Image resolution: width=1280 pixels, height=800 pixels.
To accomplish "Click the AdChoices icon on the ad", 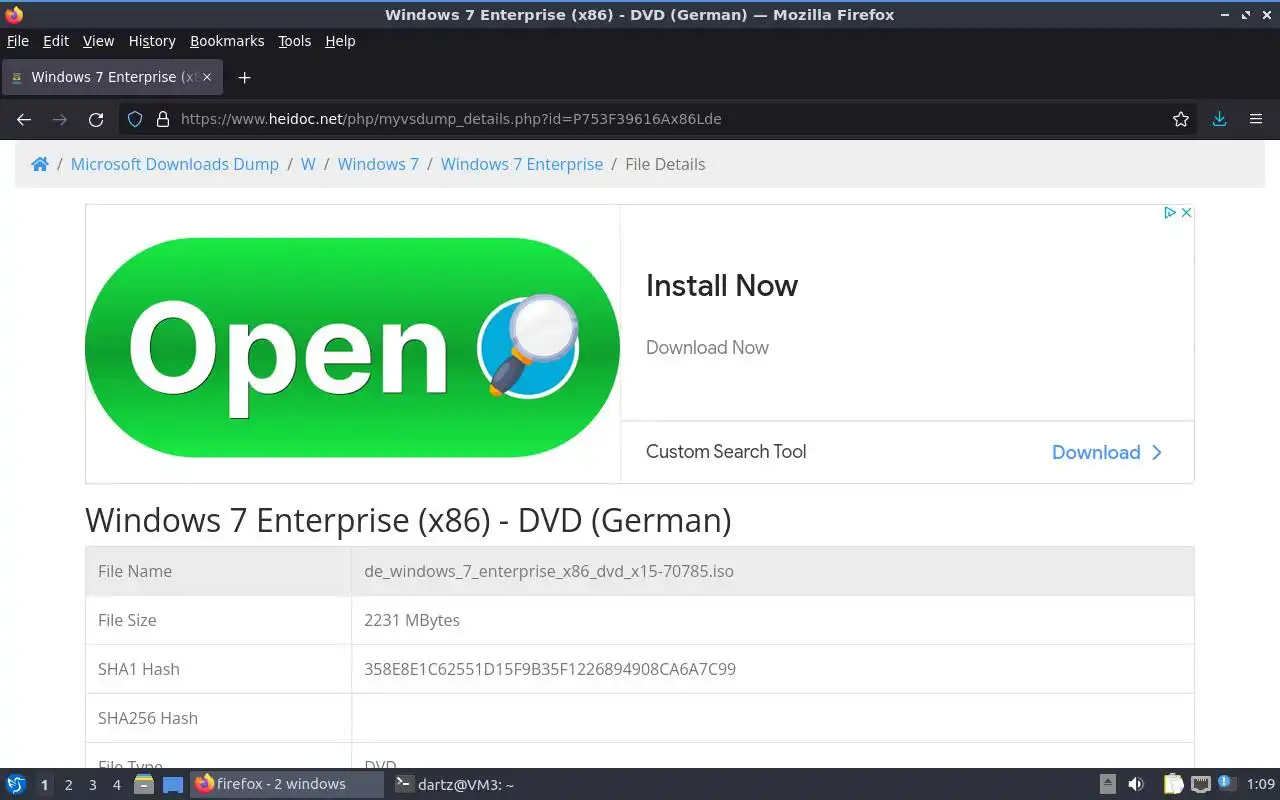I will [x=1169, y=213].
